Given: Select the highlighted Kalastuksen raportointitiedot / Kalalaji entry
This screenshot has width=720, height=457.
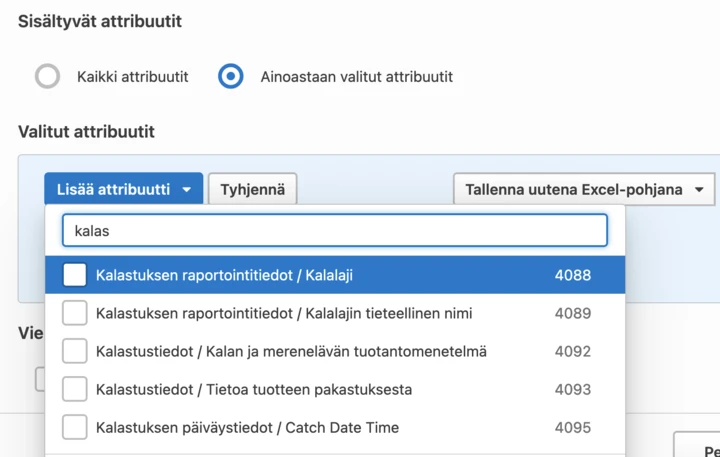Looking at the screenshot, I should [225, 275].
